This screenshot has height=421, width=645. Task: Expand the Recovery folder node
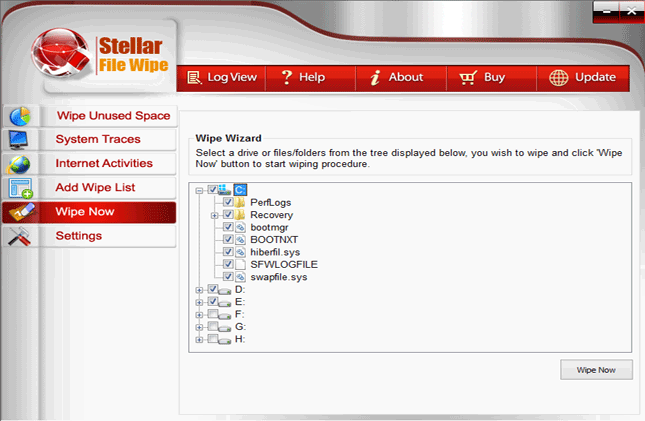214,216
